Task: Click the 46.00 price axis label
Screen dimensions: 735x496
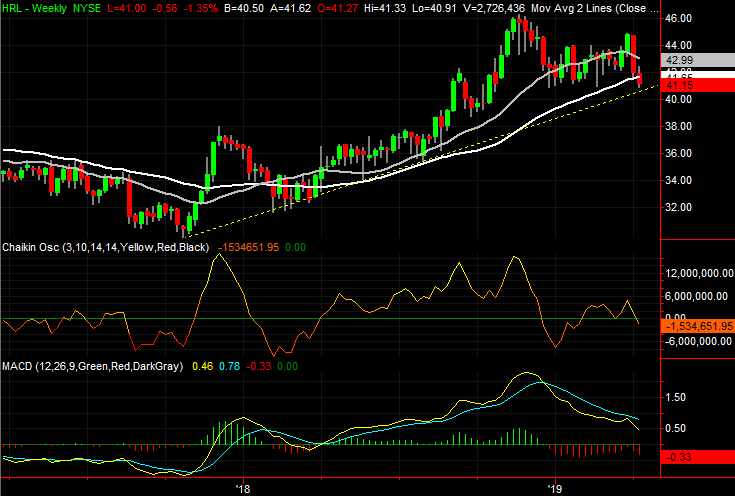Action: tap(680, 18)
